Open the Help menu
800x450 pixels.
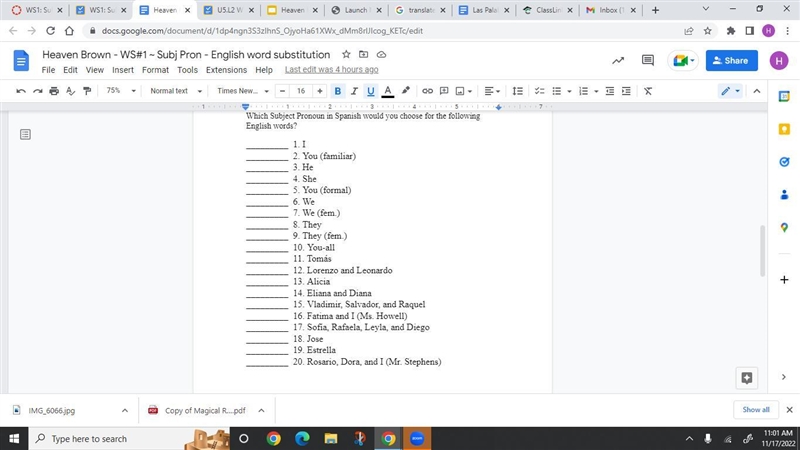click(264, 70)
